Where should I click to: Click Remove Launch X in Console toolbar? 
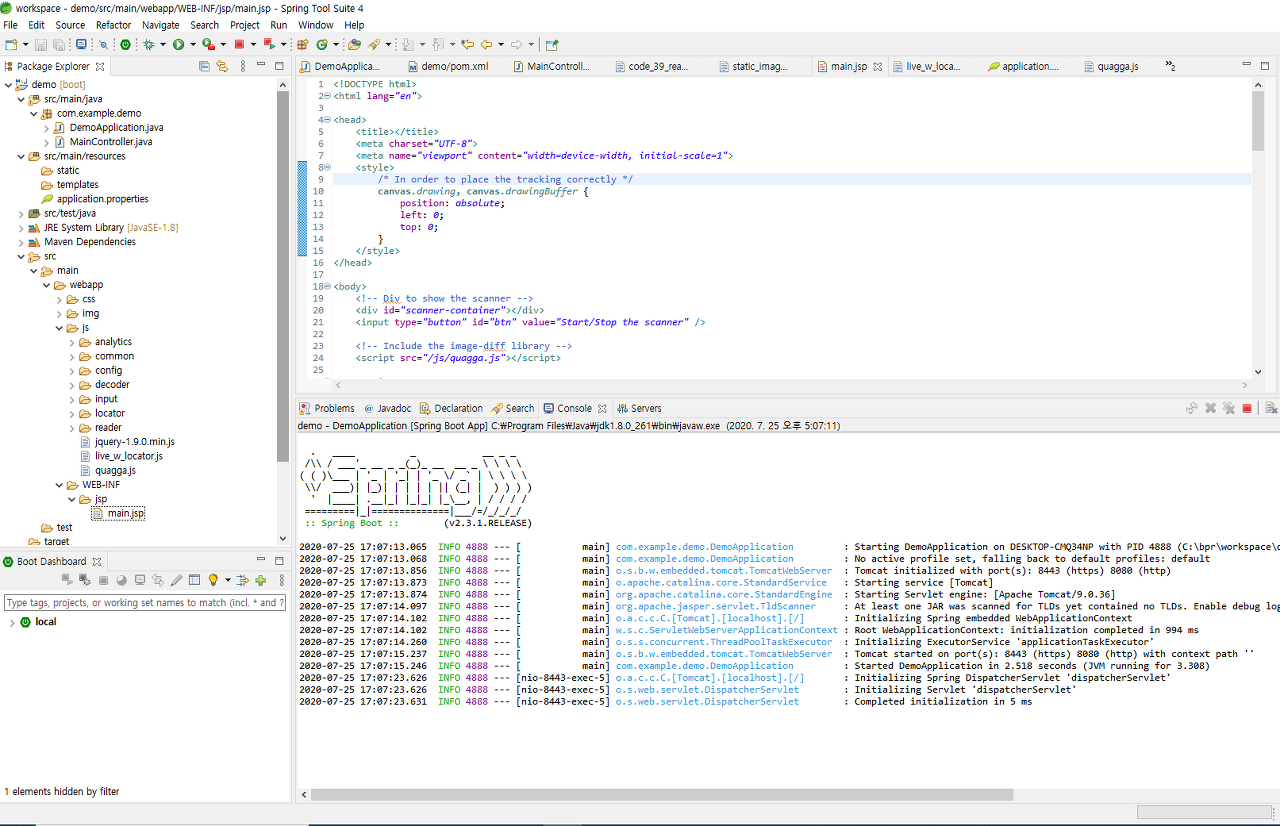tap(1211, 408)
